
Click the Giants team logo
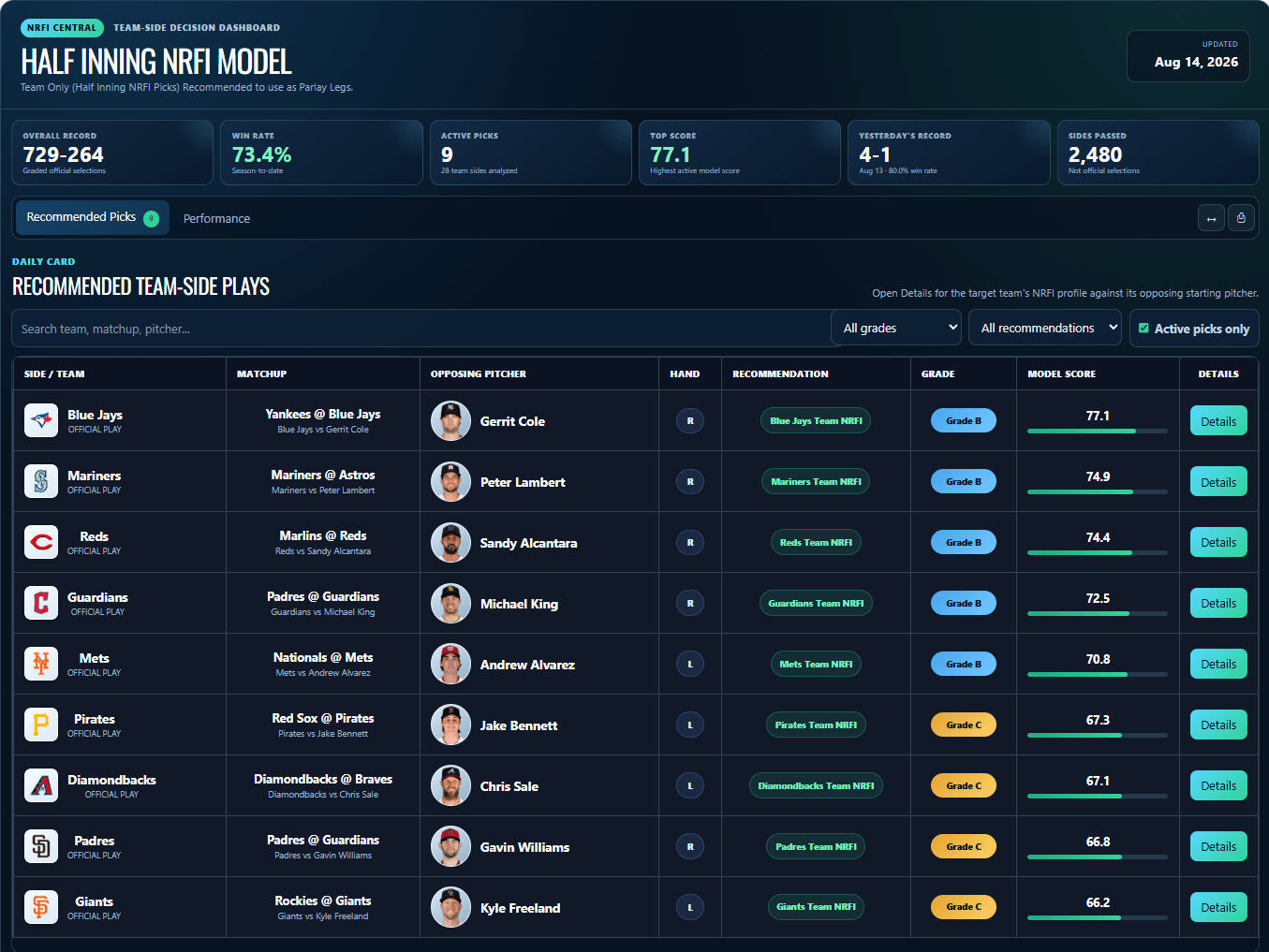pyautogui.click(x=41, y=907)
